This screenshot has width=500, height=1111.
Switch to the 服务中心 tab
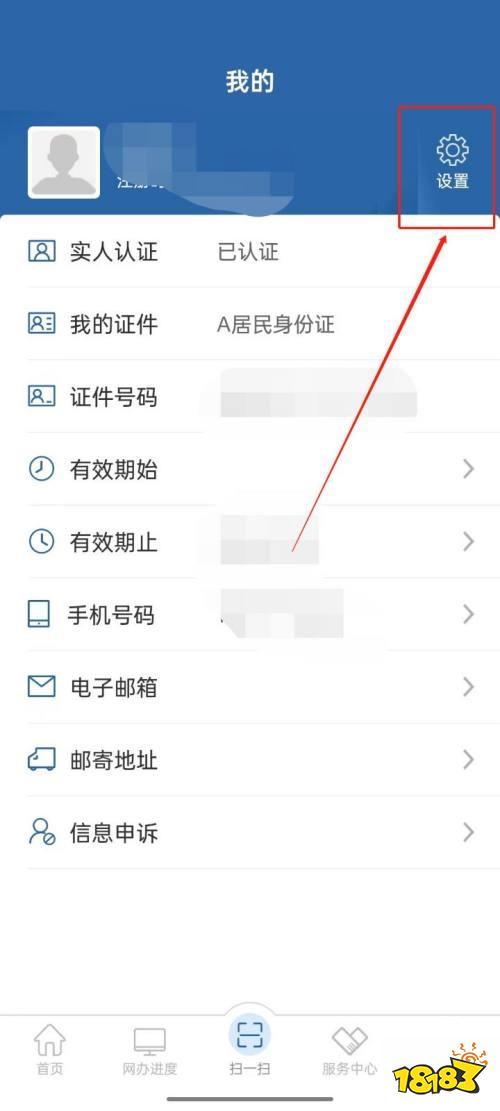tap(349, 1049)
